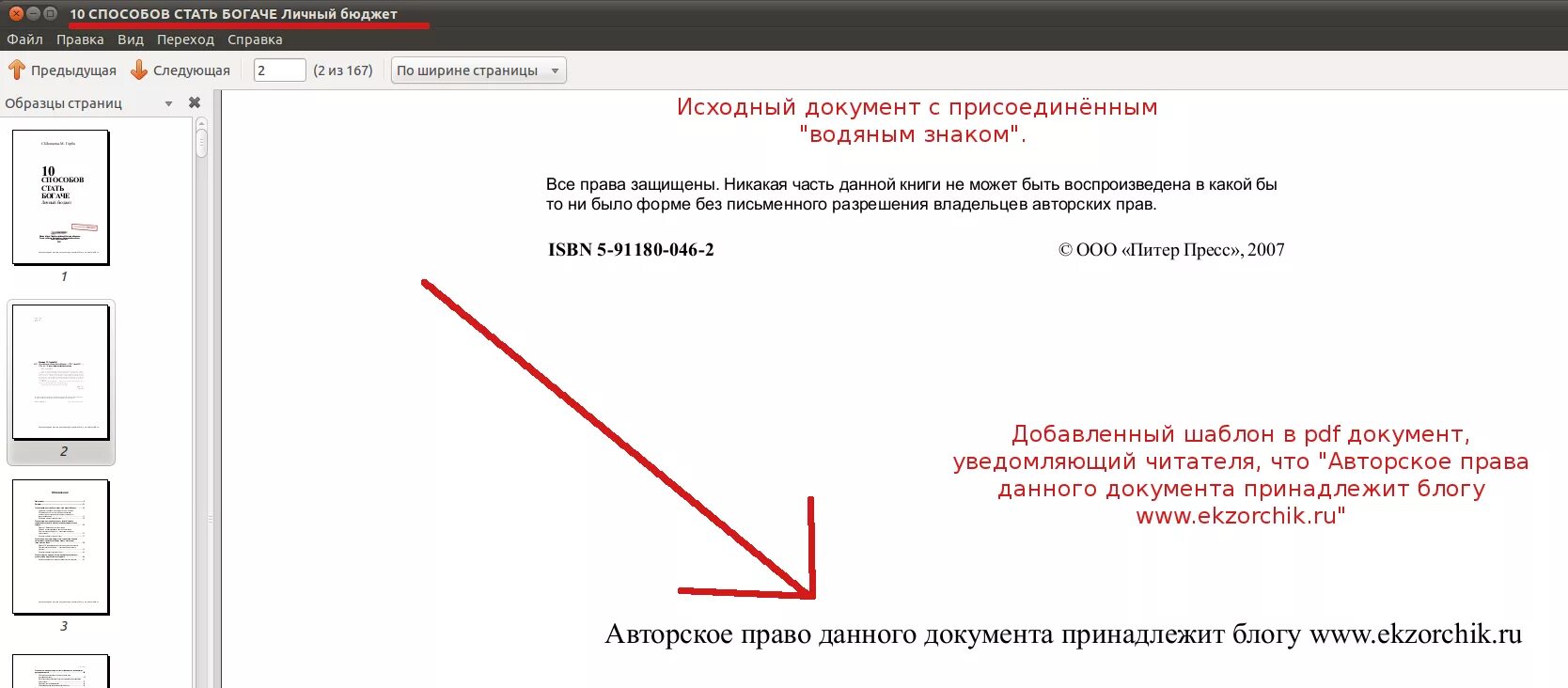The width and height of the screenshot is (1568, 688).
Task: Click the 'Все права защищены' paragraph
Action: click(911, 195)
